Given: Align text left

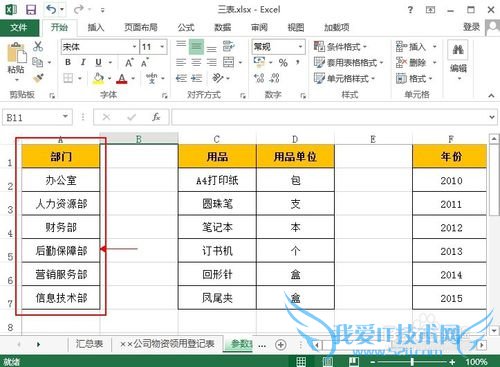Looking at the screenshot, I should 181,62.
